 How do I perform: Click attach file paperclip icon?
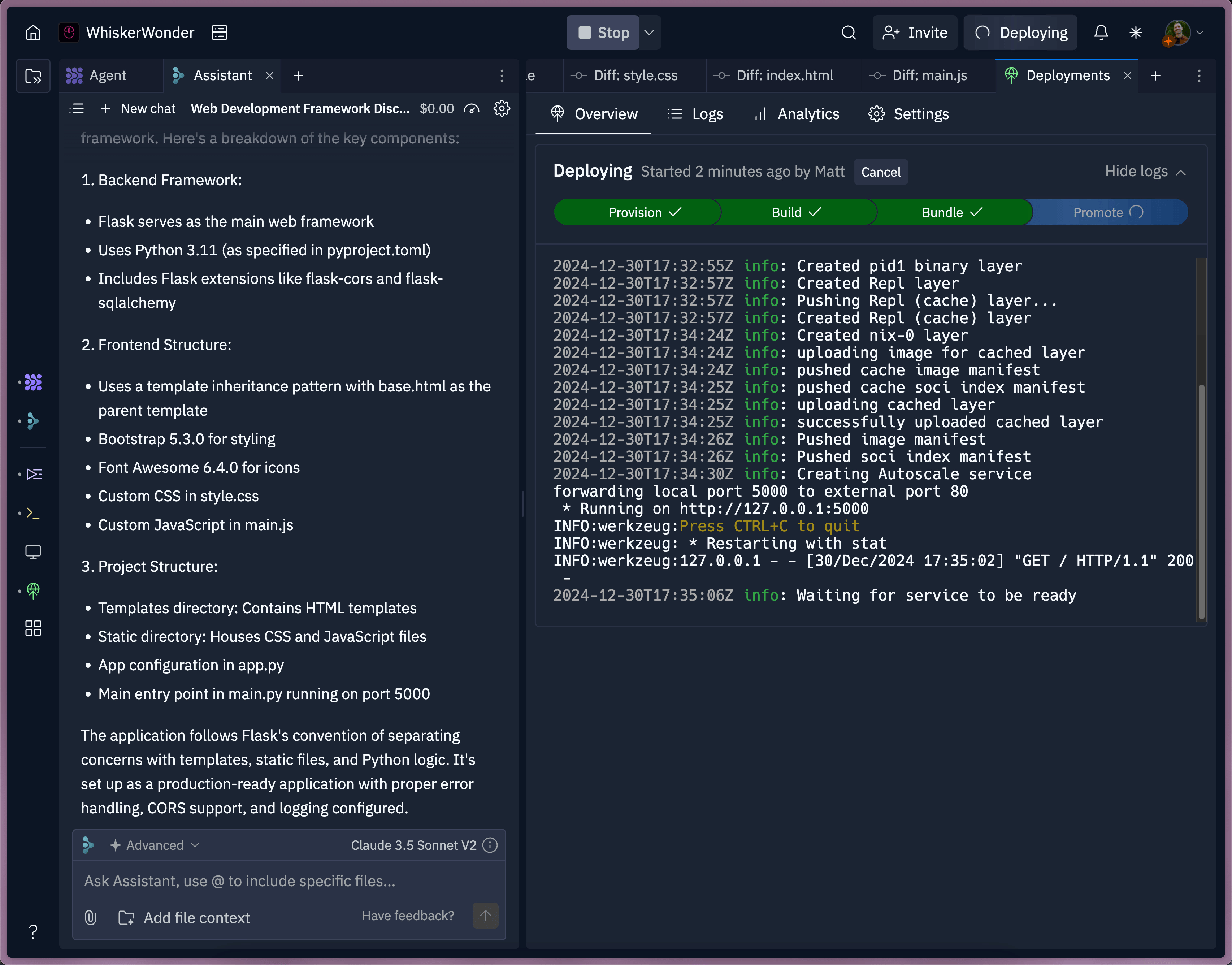click(90, 918)
